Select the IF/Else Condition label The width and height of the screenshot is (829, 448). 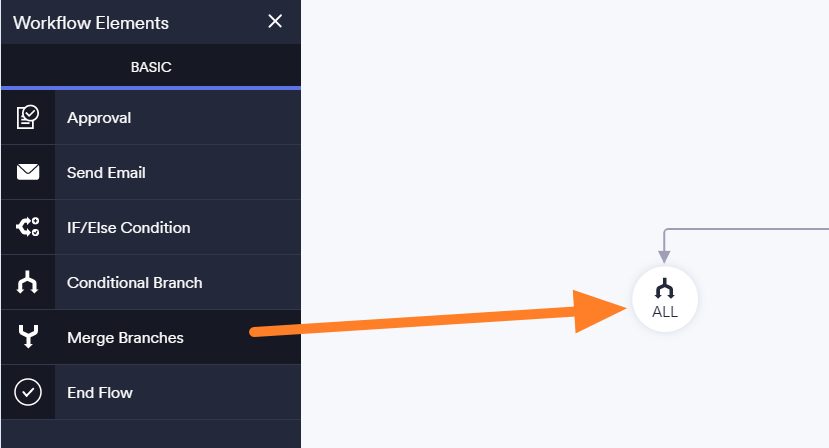pos(128,228)
